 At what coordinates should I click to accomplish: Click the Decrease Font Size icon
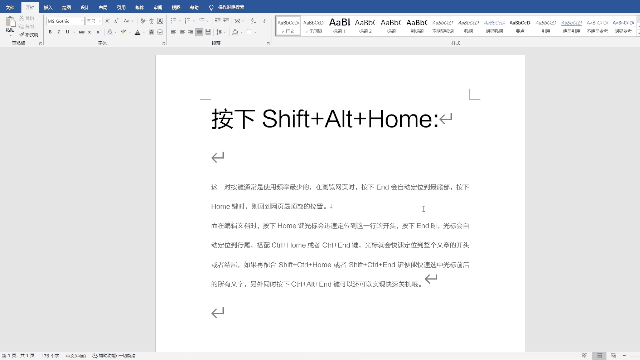point(116,21)
